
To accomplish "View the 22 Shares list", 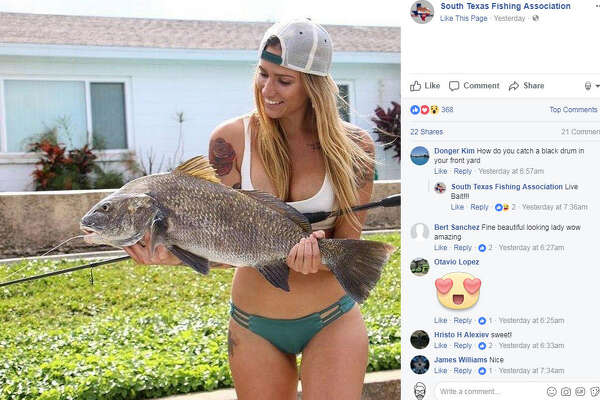I will (426, 132).
